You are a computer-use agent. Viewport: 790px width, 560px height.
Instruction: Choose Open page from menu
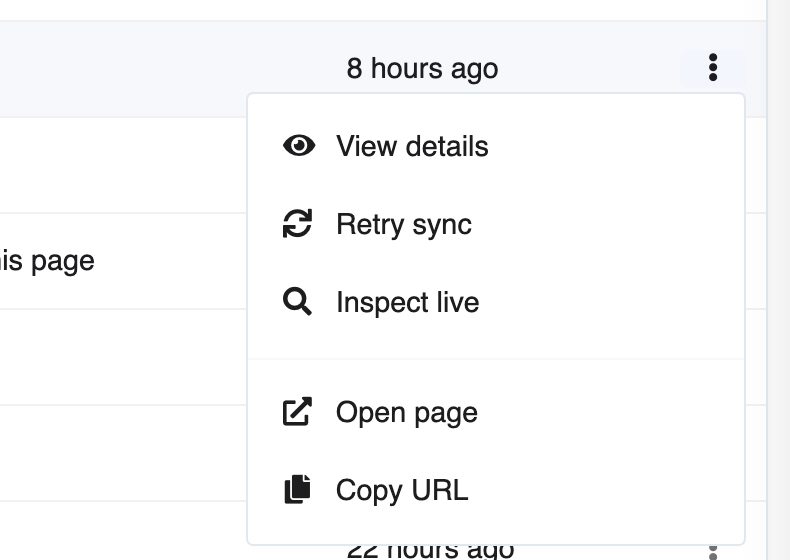[x=496, y=412]
